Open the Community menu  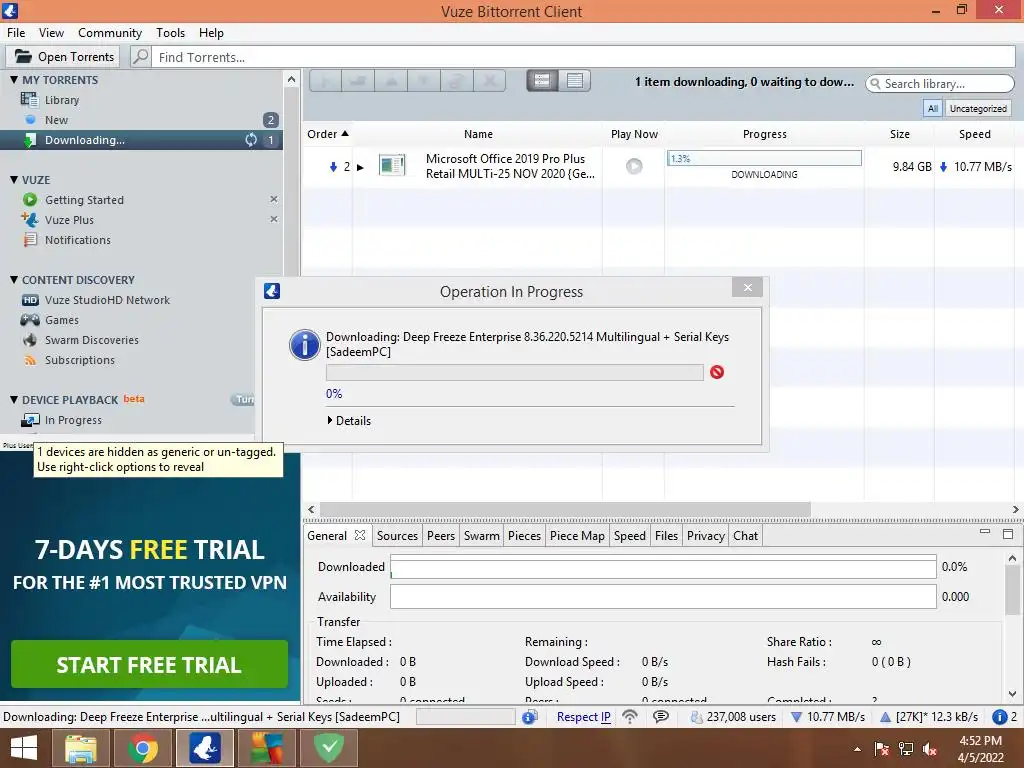[x=110, y=33]
